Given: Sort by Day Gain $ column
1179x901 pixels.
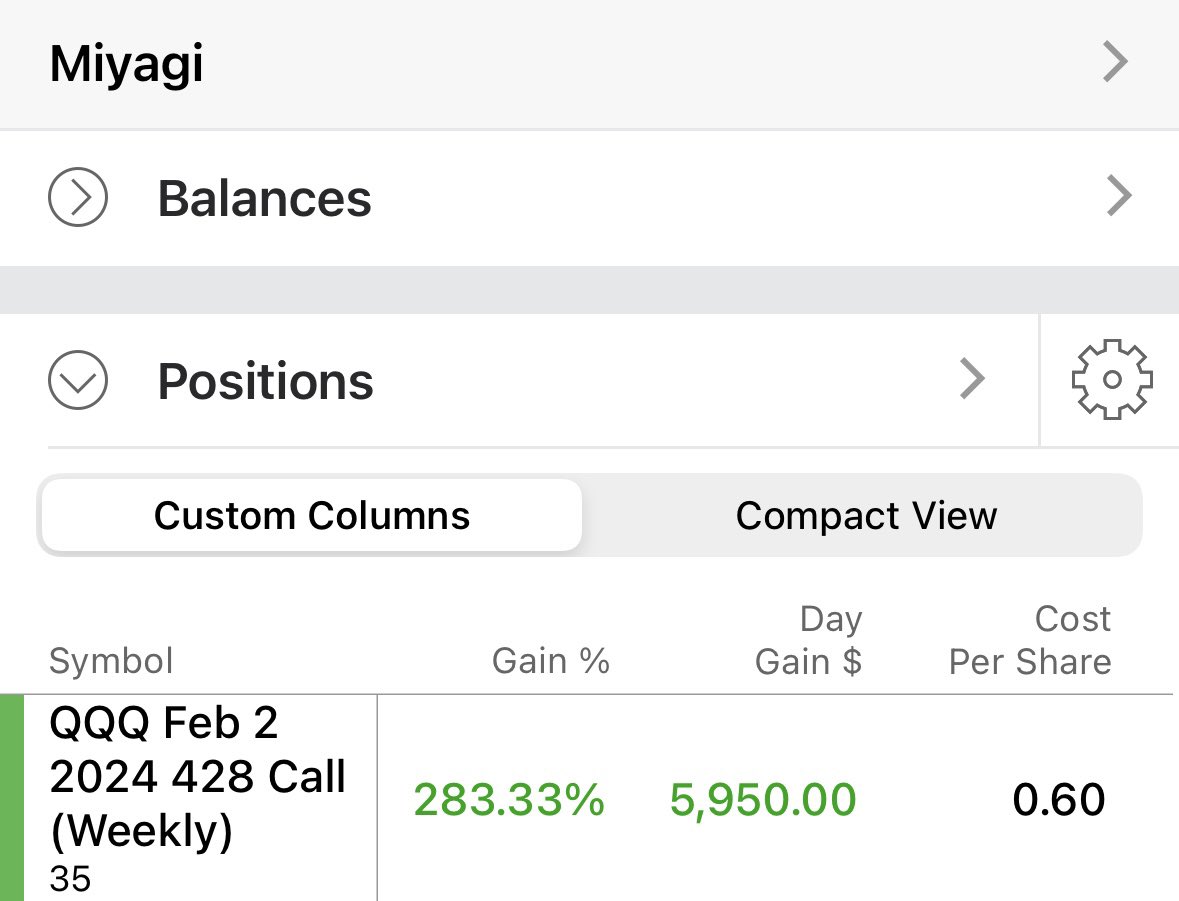Looking at the screenshot, I should tap(808, 641).
